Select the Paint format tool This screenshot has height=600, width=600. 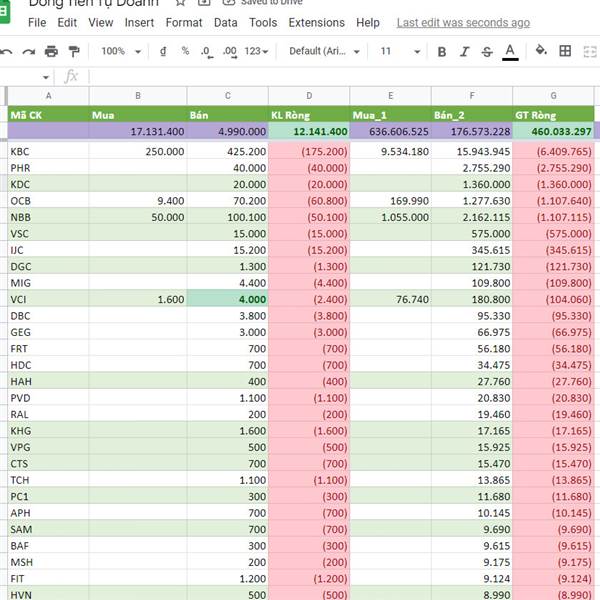[x=73, y=51]
